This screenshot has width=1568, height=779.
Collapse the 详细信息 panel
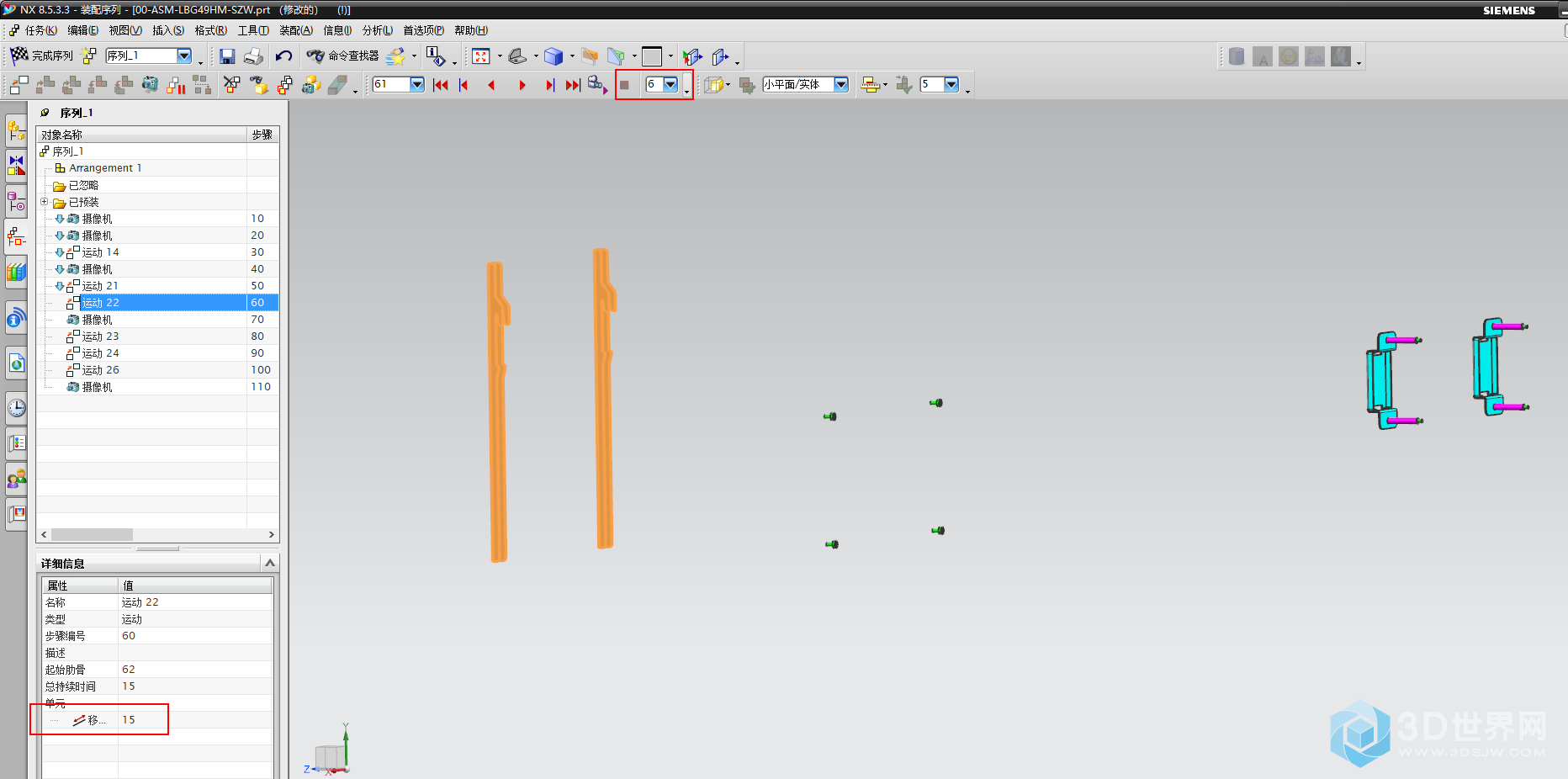pyautogui.click(x=270, y=563)
